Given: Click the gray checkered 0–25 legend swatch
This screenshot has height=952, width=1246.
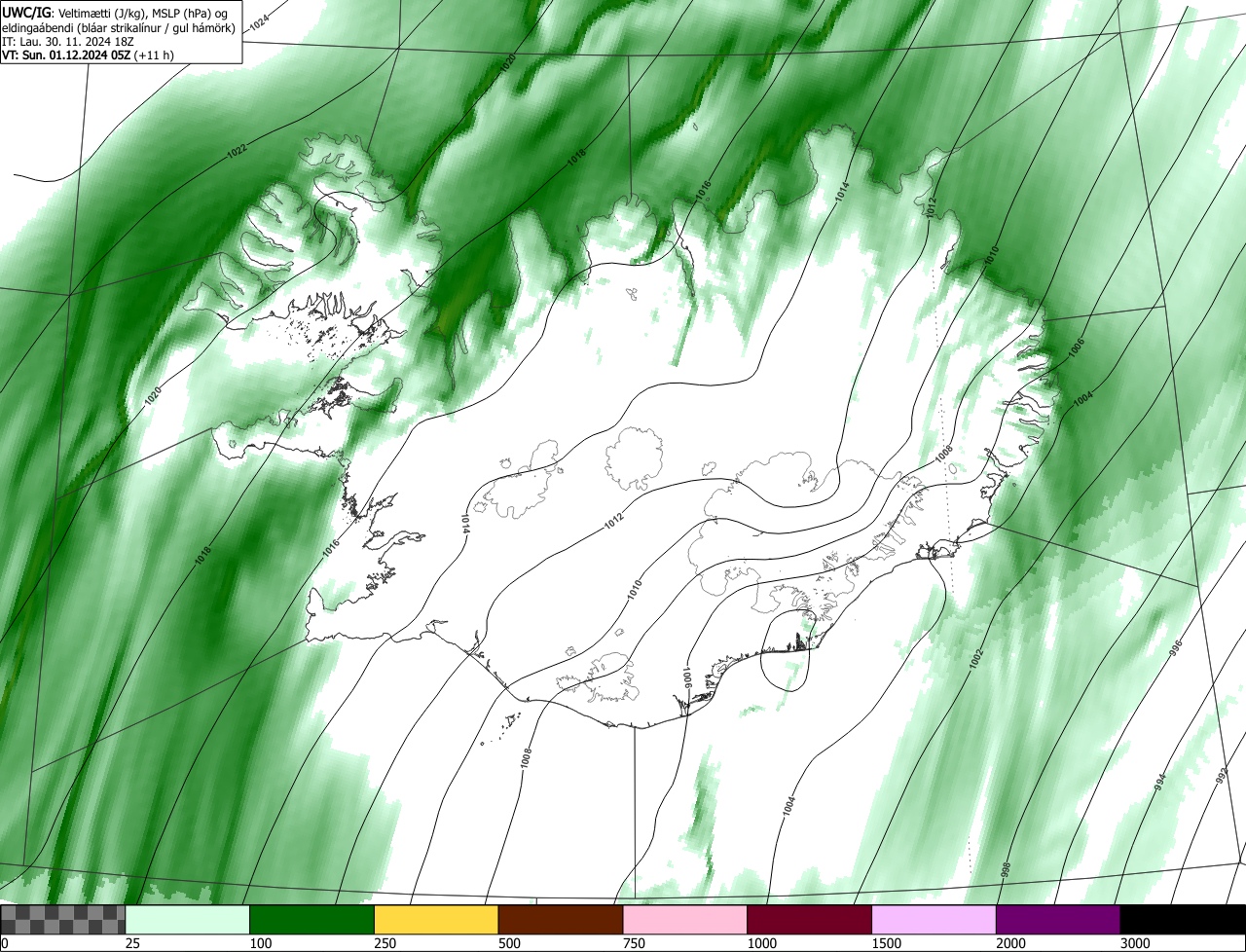Looking at the screenshot, I should tap(63, 920).
